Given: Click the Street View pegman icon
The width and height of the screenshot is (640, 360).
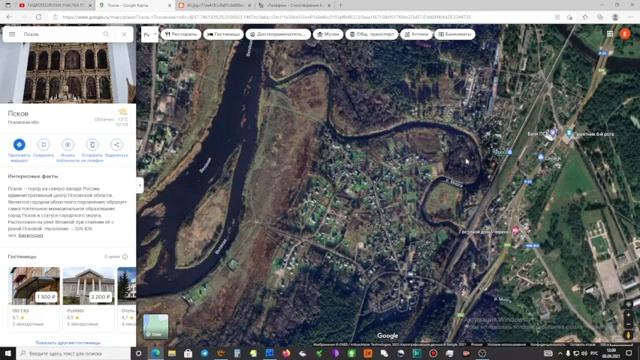Looking at the screenshot, I should click(629, 335).
